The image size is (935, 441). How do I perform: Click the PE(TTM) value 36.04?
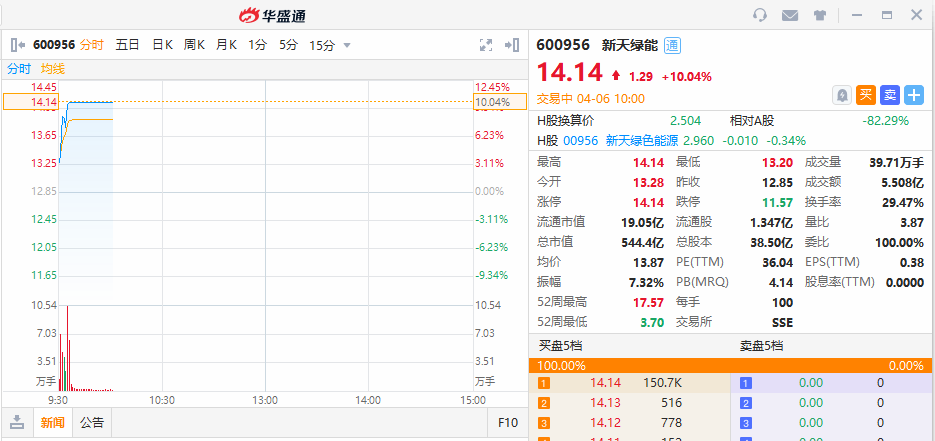[x=778, y=262]
